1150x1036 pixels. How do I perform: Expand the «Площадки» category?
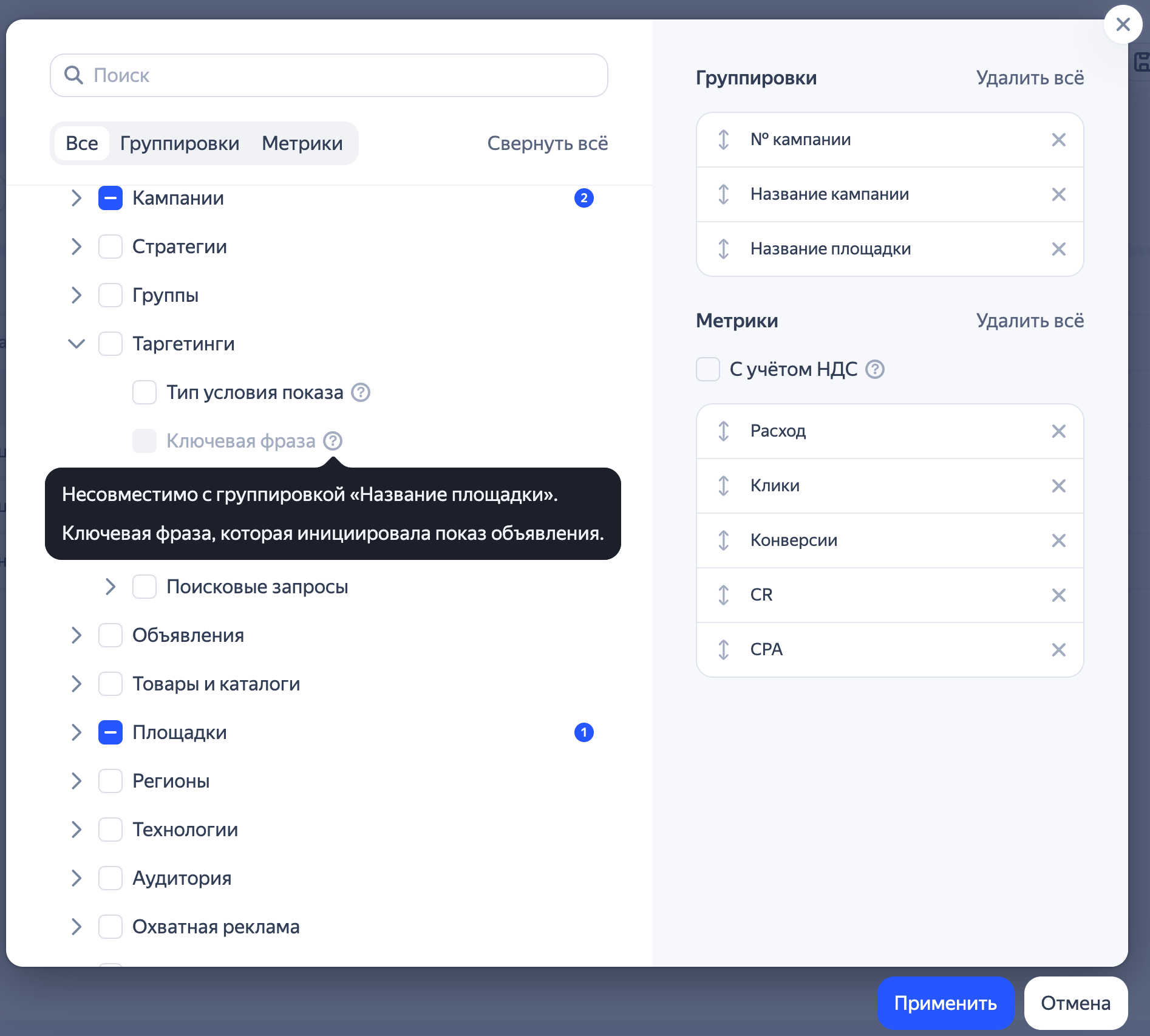coord(77,732)
